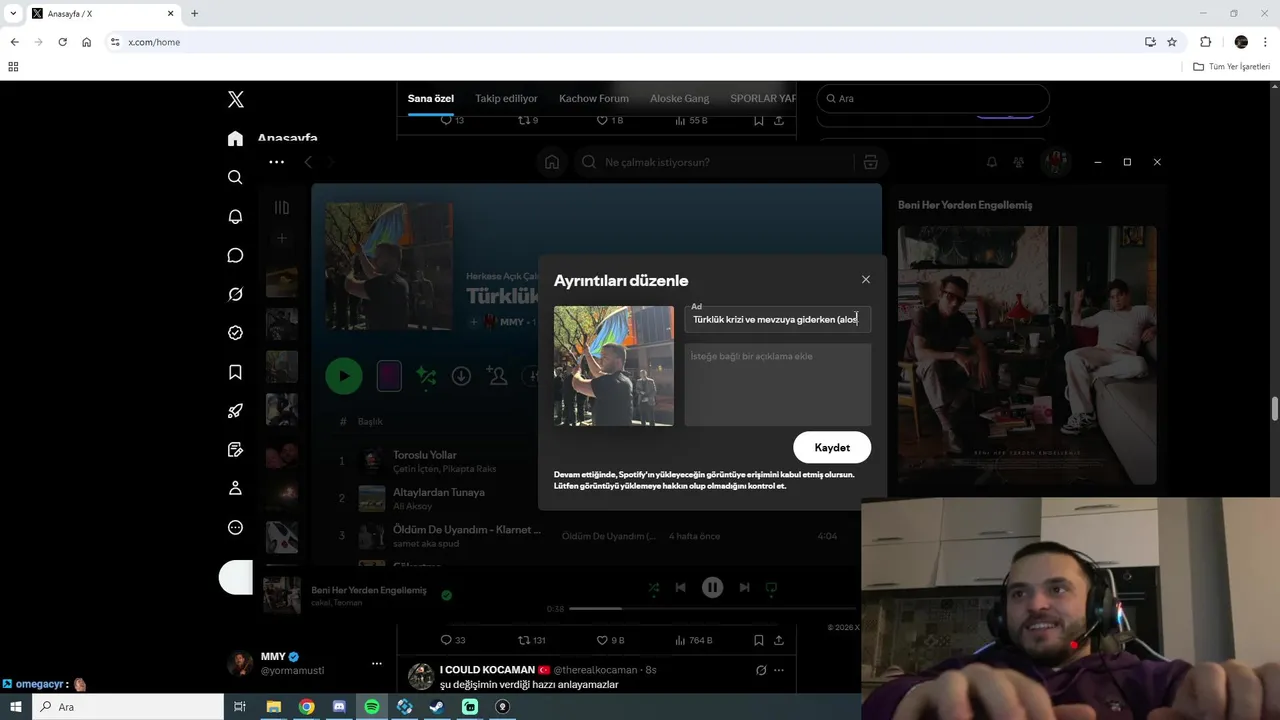Open Discord from Windows taskbar
Viewport: 1280px width, 720px height.
coord(339,707)
